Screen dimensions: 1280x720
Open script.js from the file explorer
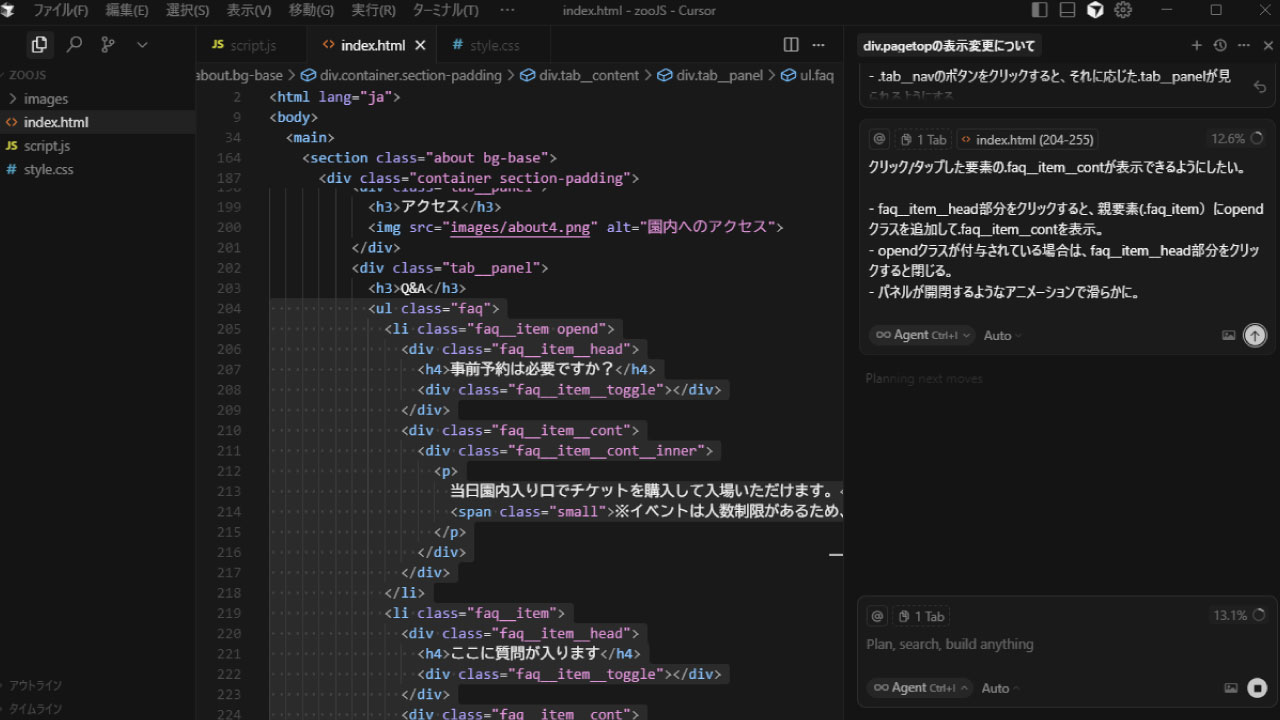click(x=97, y=146)
